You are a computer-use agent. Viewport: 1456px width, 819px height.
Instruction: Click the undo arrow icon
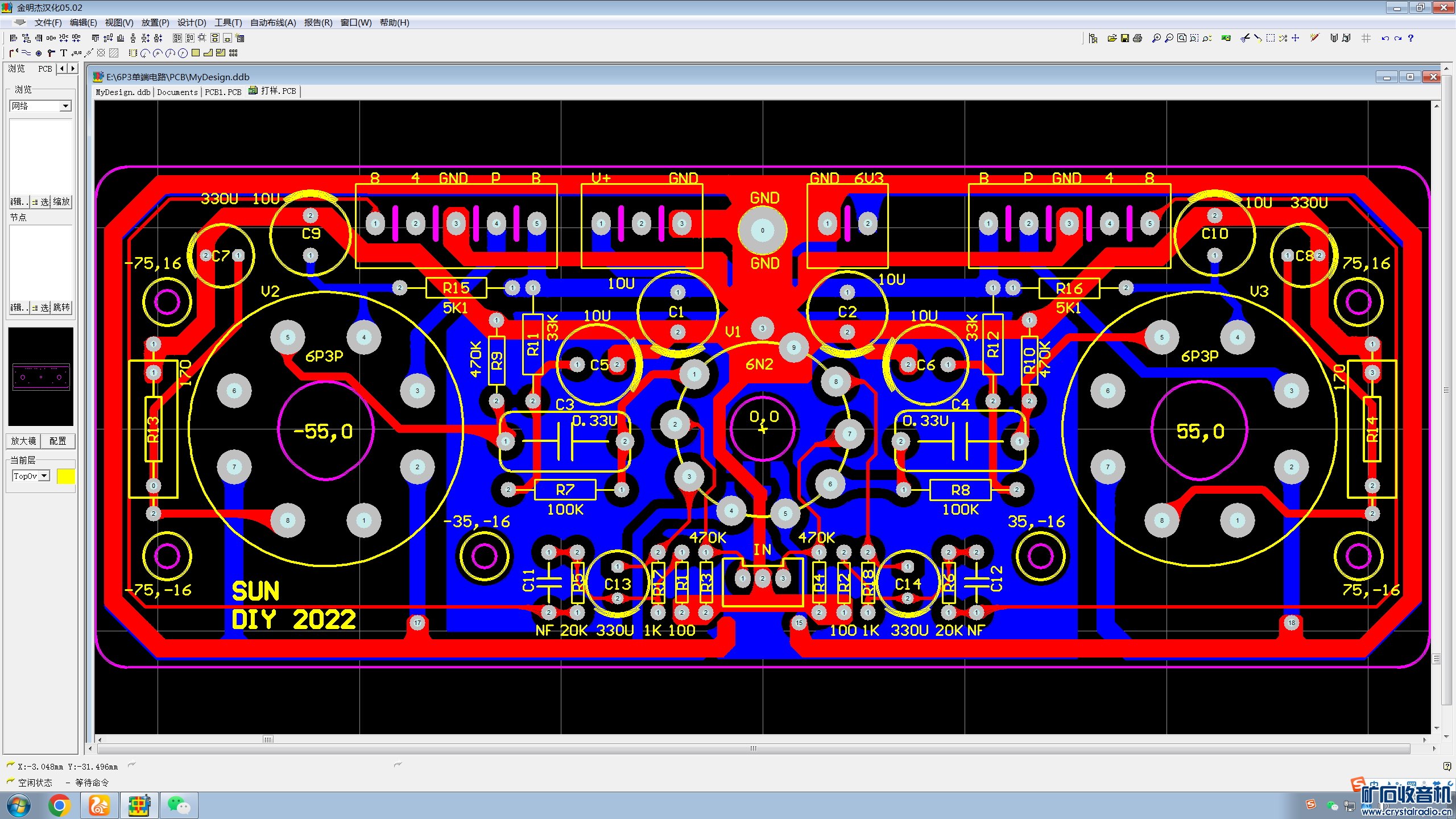(x=1385, y=38)
